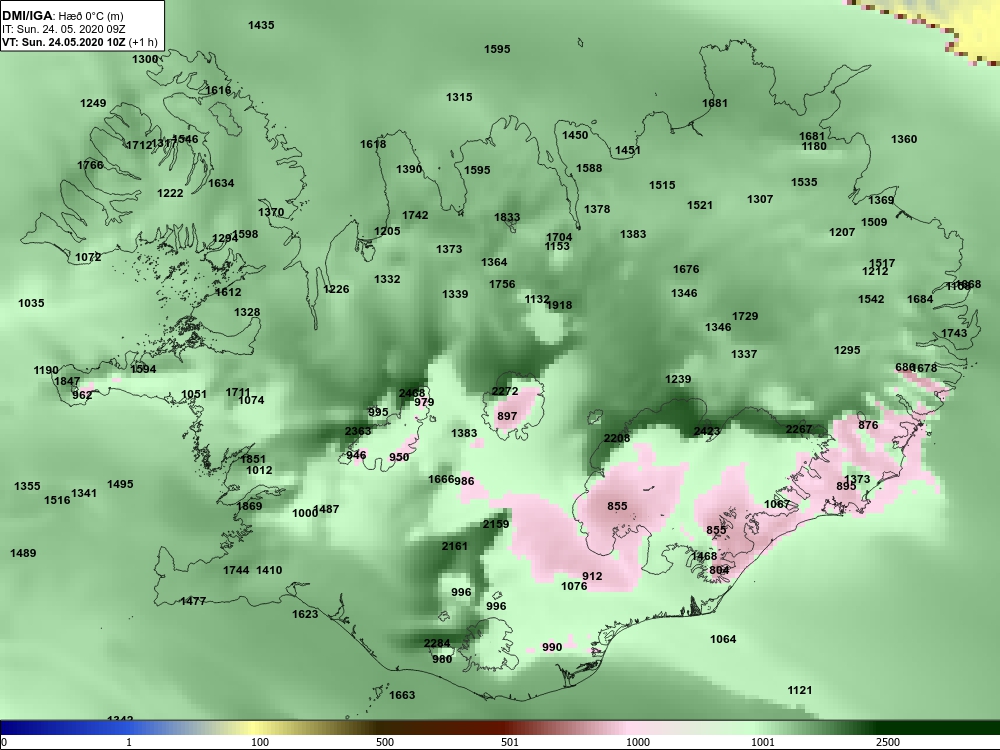The image size is (1000, 750).
Task: Pick the value 1315 over the northern sea
Action: [x=459, y=97]
